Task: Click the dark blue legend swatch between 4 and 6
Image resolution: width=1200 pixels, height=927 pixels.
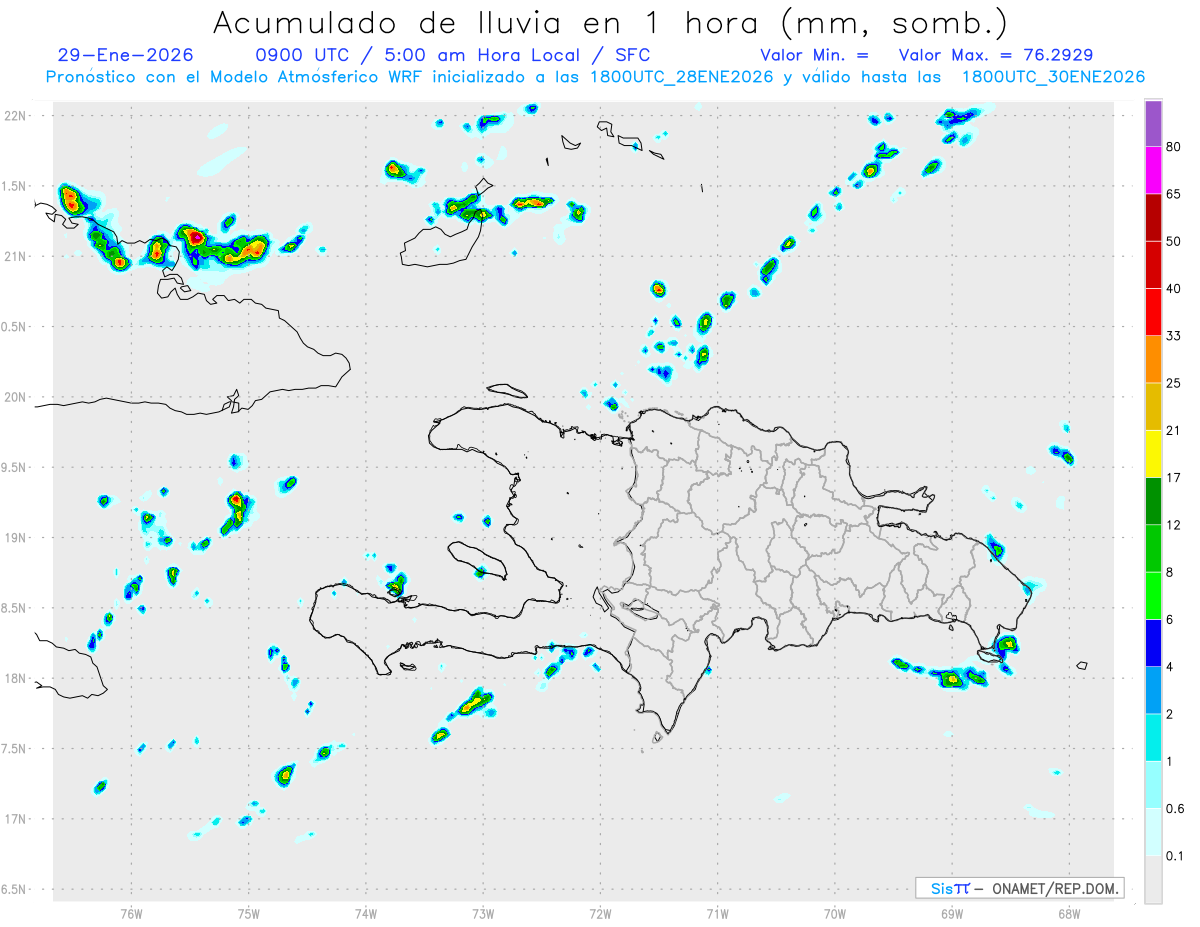Action: click(1153, 643)
